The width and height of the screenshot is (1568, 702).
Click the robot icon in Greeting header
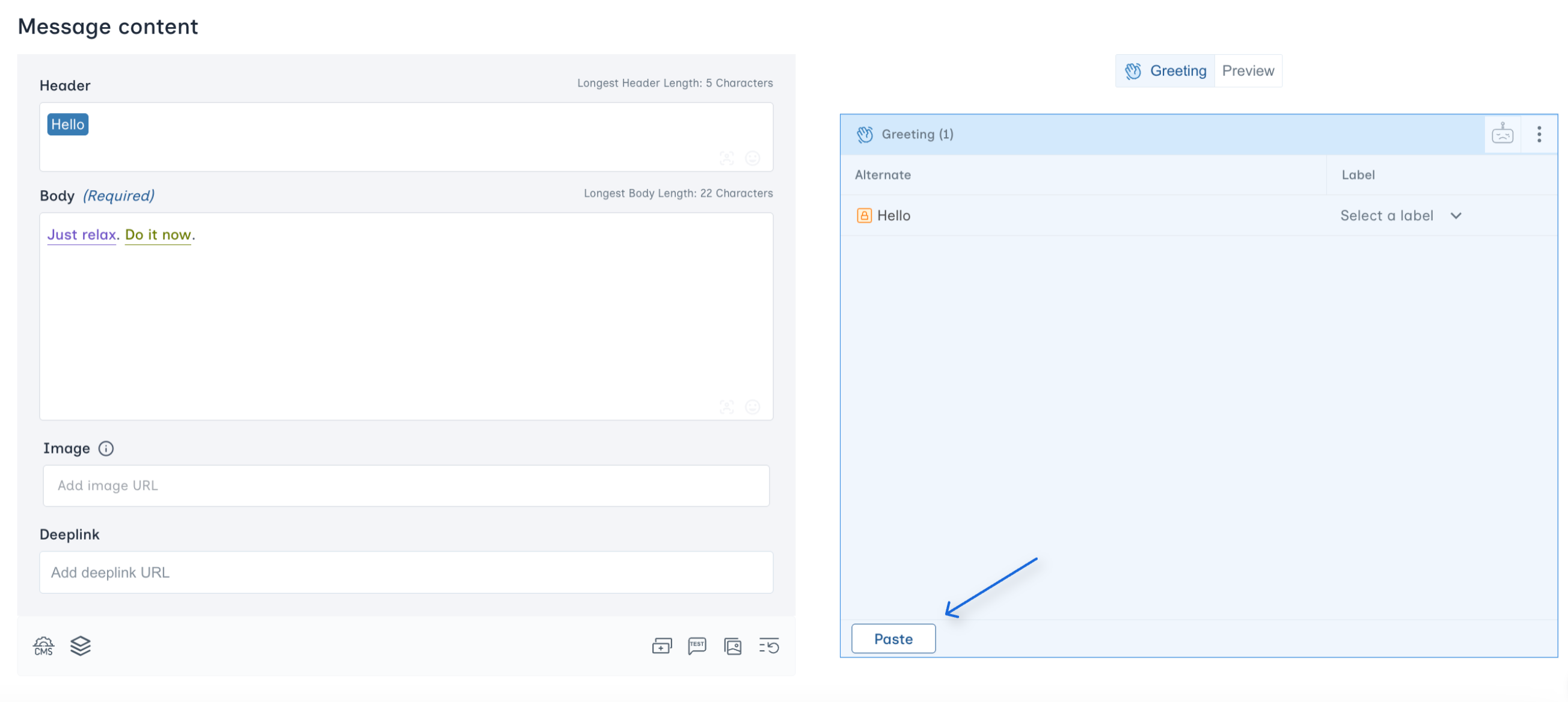click(1502, 134)
